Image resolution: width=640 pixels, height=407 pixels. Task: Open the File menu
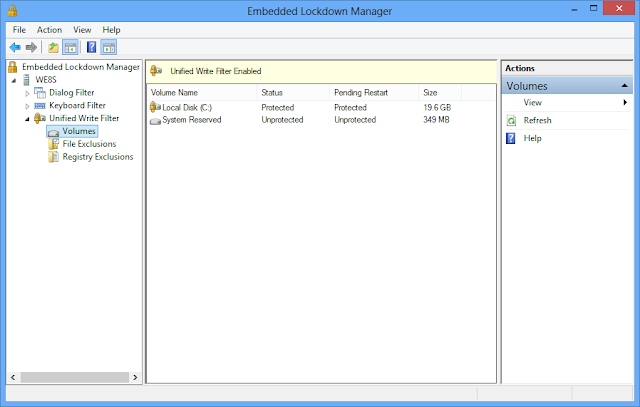click(19, 30)
